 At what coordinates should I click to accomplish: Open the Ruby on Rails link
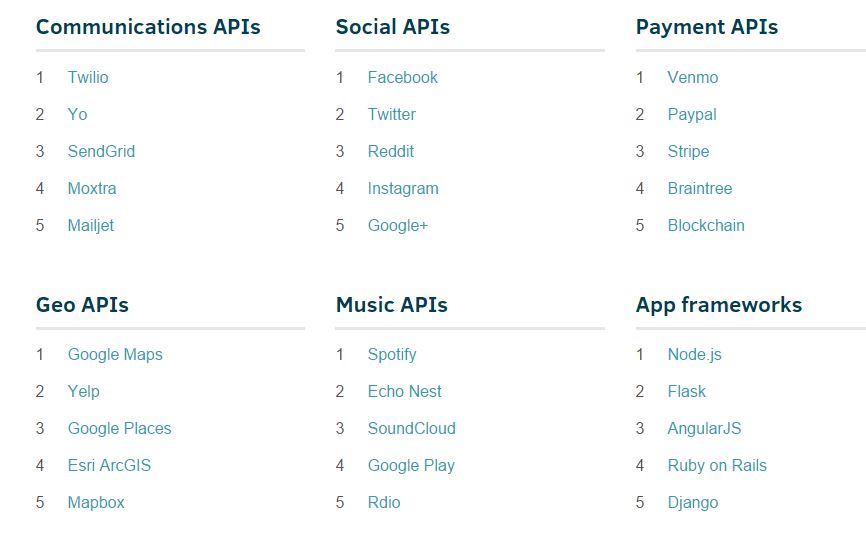(x=717, y=465)
